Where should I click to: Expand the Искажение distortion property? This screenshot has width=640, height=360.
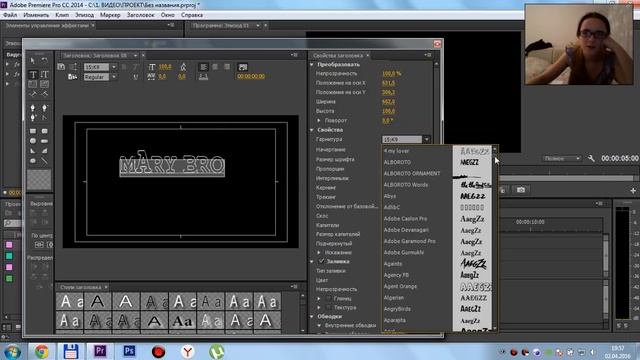[x=319, y=253]
